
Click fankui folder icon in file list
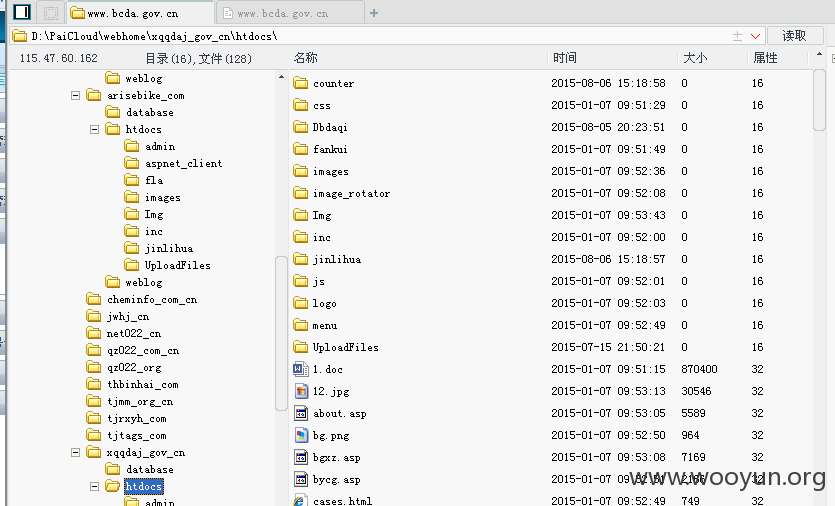[x=301, y=149]
